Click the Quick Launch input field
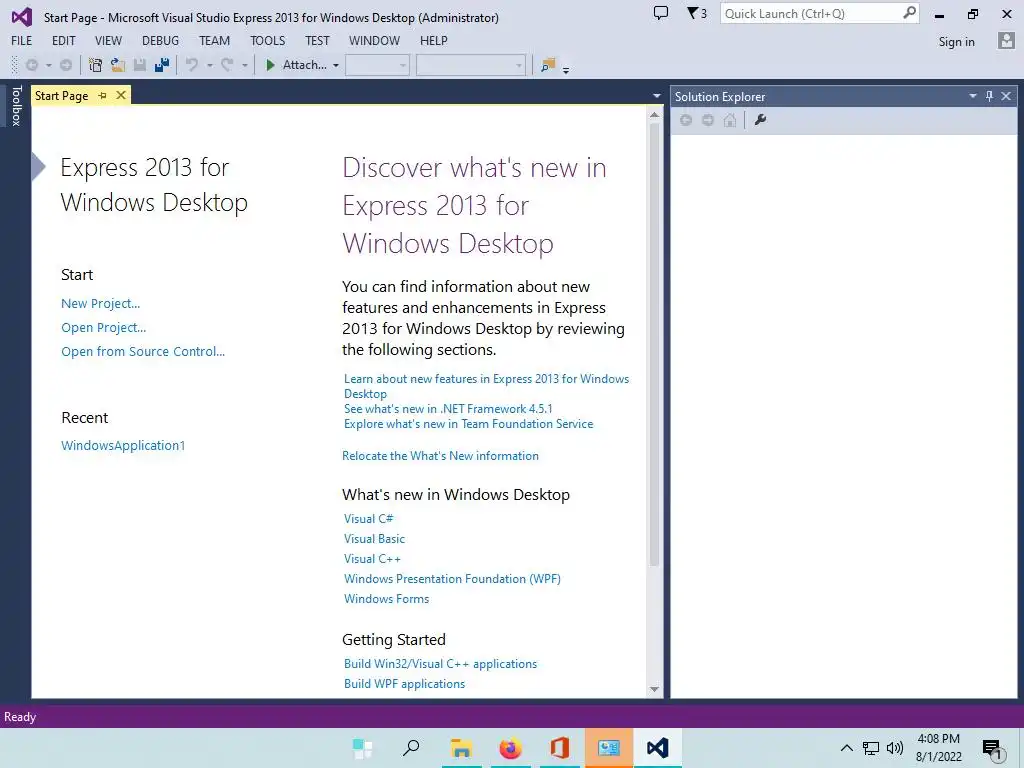1024x768 pixels. 810,13
